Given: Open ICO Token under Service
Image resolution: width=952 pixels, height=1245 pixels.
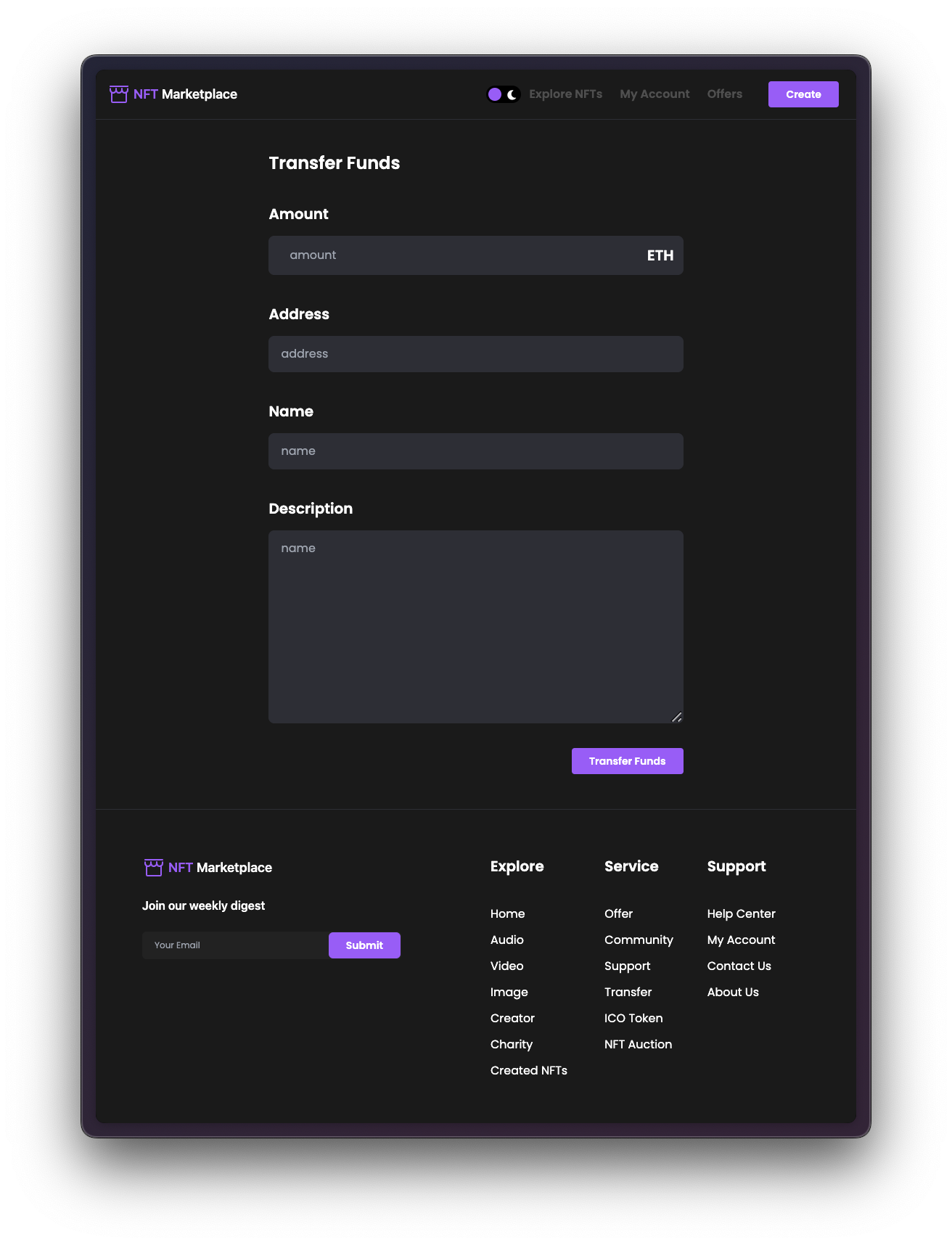Looking at the screenshot, I should point(633,1018).
